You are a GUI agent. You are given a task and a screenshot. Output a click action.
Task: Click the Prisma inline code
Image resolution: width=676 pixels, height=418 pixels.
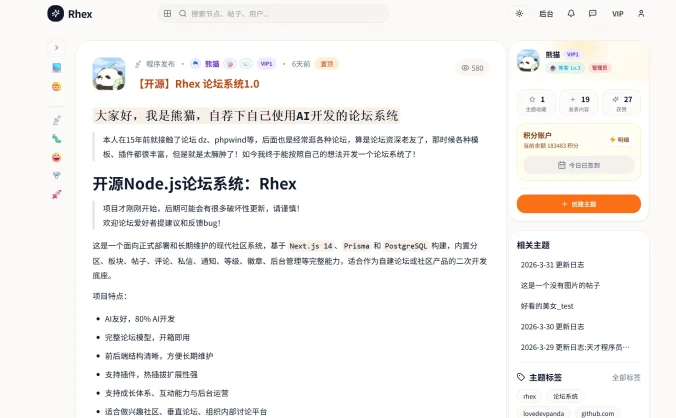tap(357, 246)
